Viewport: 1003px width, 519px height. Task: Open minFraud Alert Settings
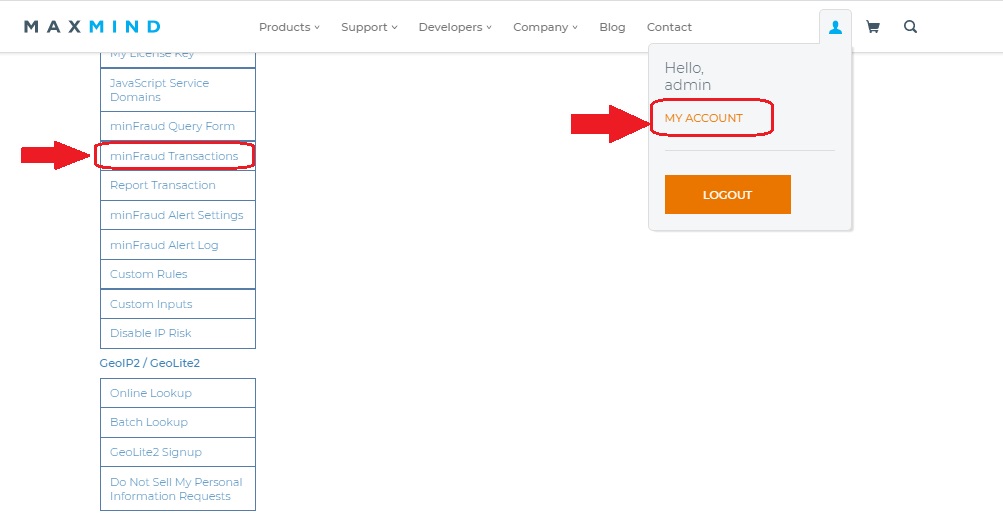pos(177,215)
